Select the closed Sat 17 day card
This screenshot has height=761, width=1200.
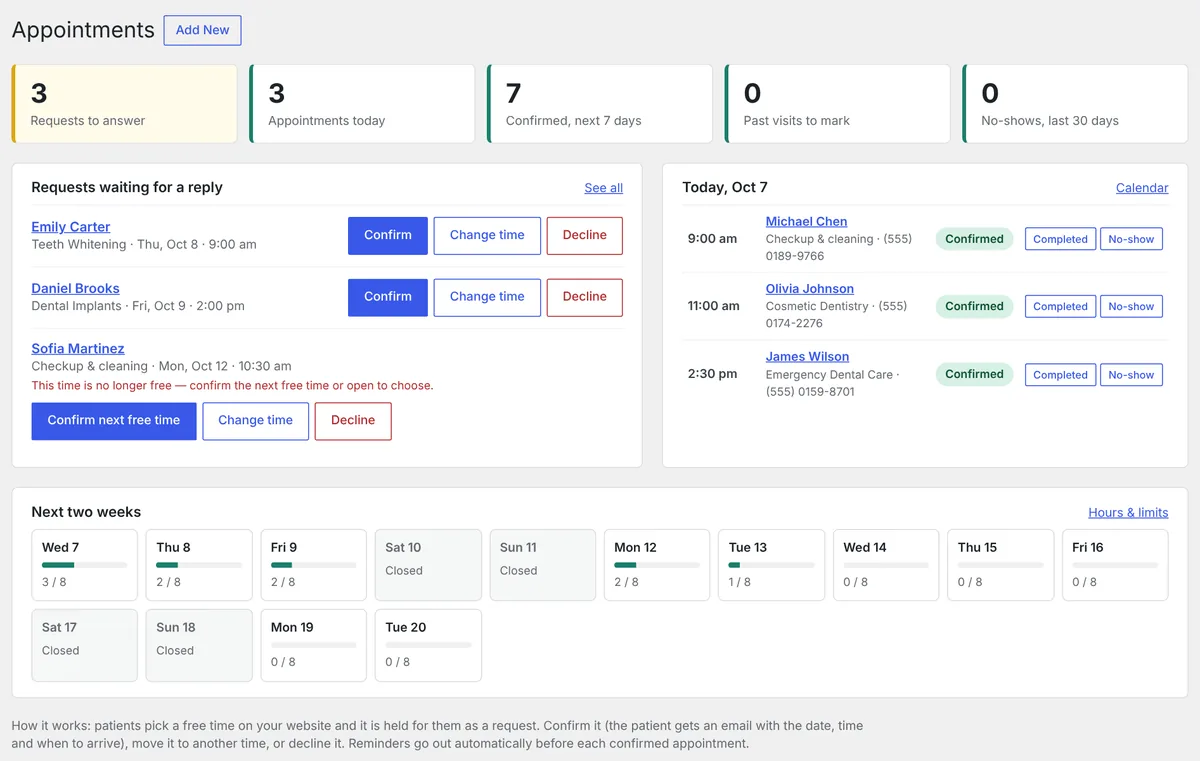coord(84,645)
